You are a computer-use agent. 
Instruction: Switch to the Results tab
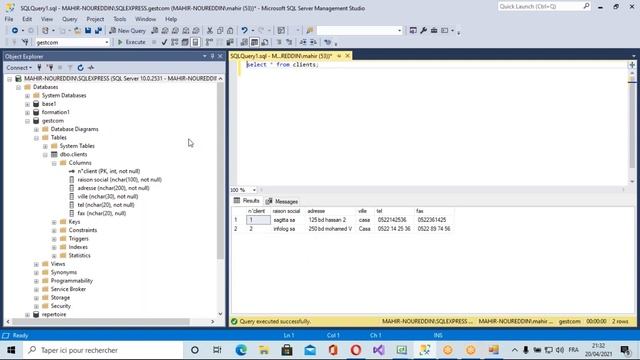tap(247, 201)
